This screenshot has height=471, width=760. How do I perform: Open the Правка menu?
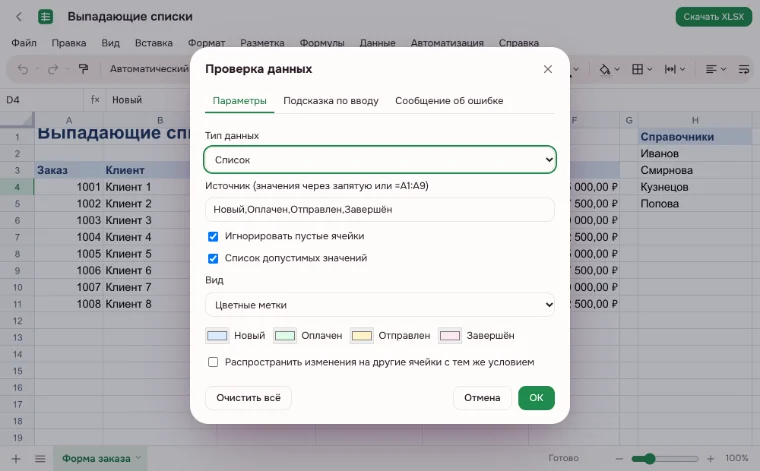pos(69,43)
